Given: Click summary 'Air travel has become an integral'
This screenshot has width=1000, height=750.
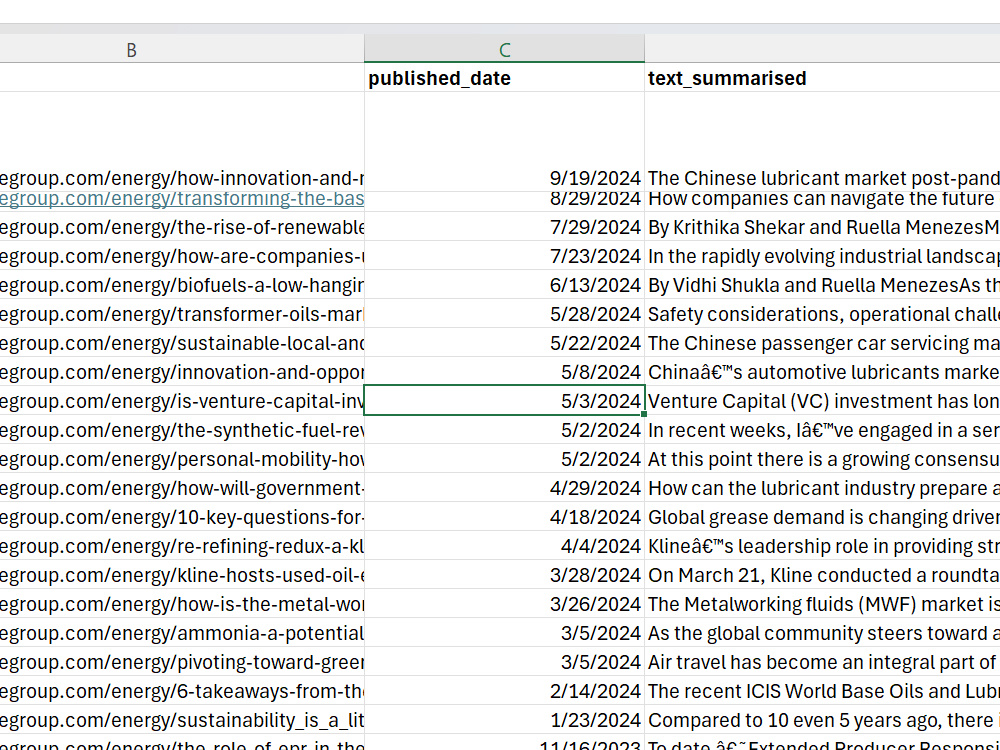Looking at the screenshot, I should coord(822,662).
